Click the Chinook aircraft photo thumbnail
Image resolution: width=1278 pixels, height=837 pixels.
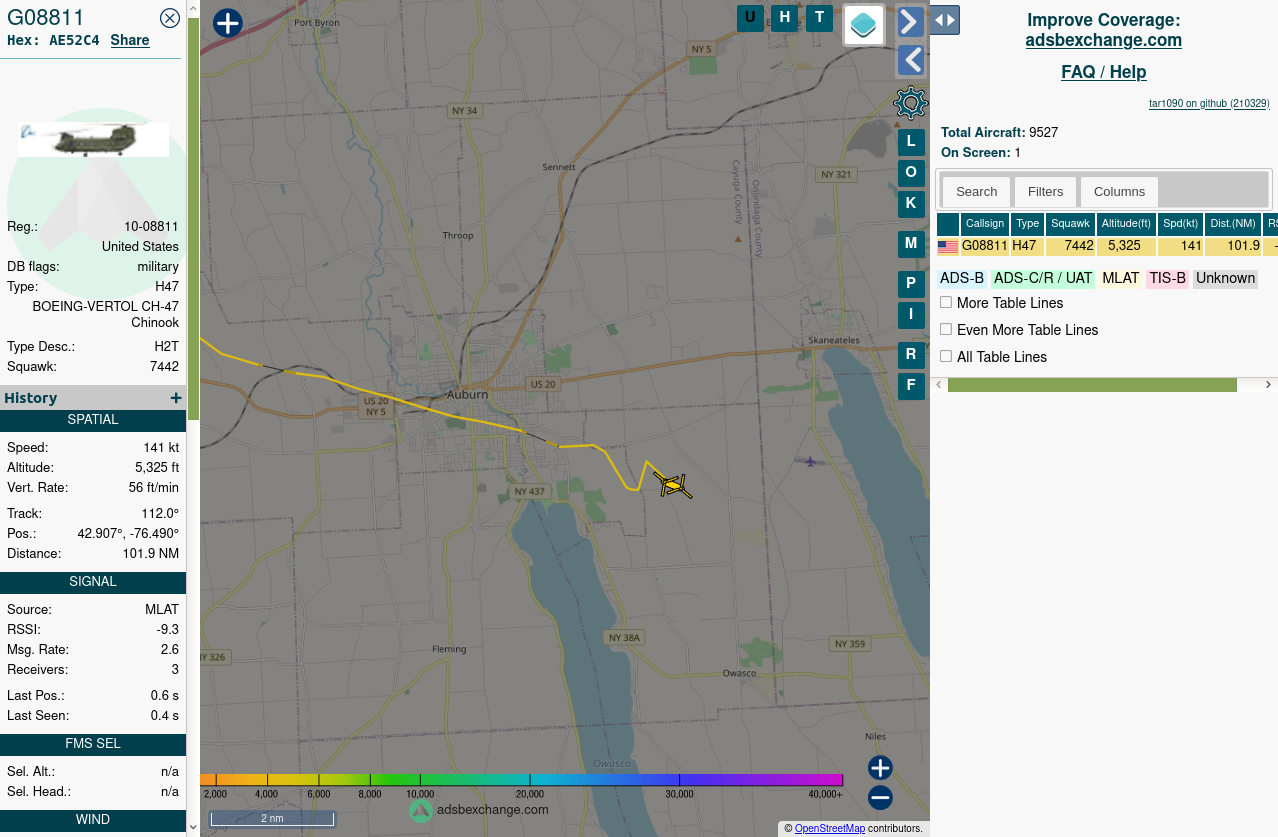pyautogui.click(x=93, y=140)
